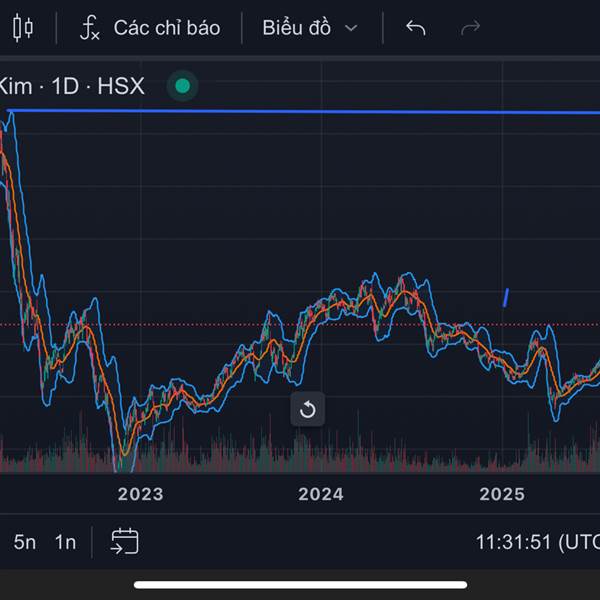Tap the green market status dot
600x600 pixels.
click(182, 86)
